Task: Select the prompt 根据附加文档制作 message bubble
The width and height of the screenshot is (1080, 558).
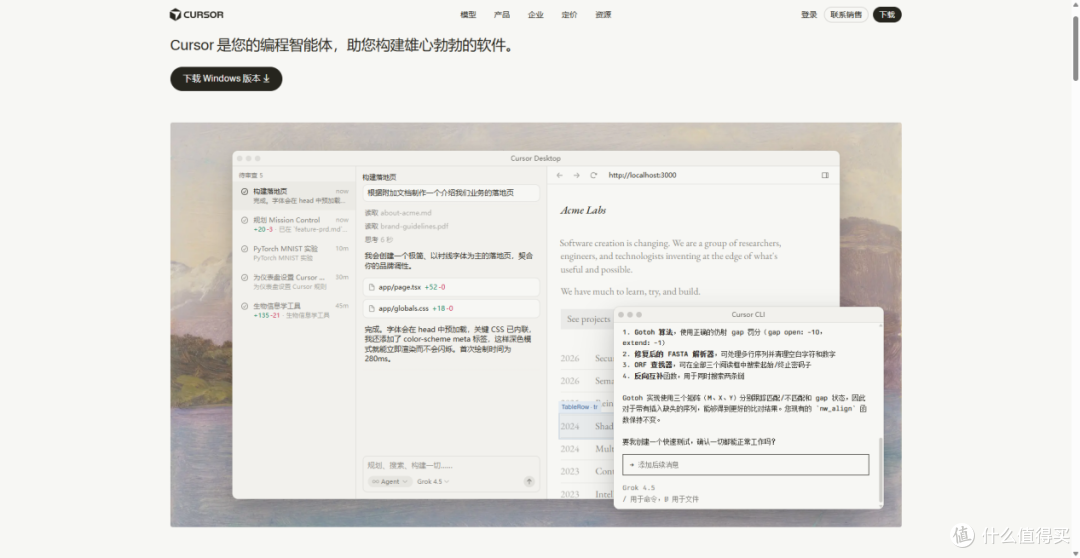Action: (x=451, y=193)
